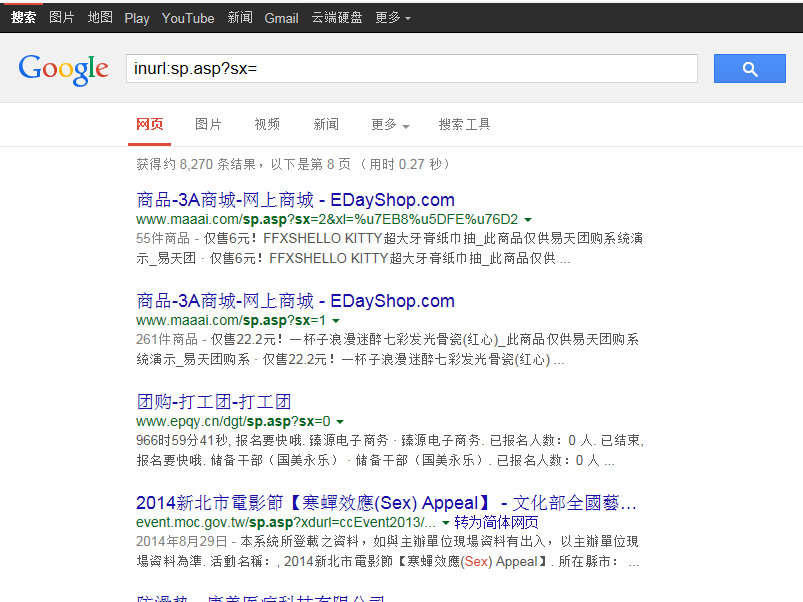Screen dimensions: 803x602
Task: Open Gmail in the top black bar
Action: (x=281, y=18)
